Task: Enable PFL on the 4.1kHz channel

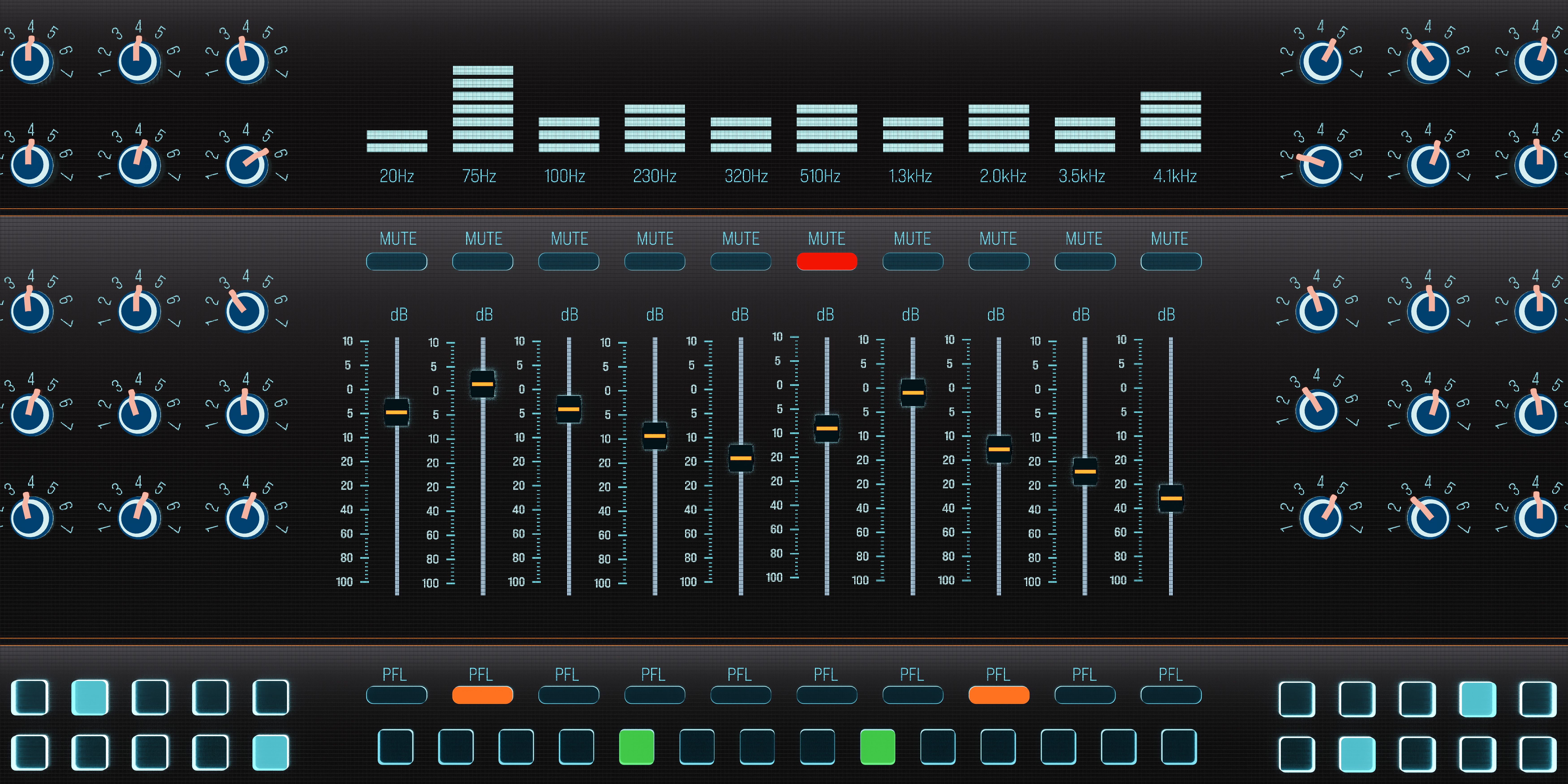Action: click(1171, 695)
